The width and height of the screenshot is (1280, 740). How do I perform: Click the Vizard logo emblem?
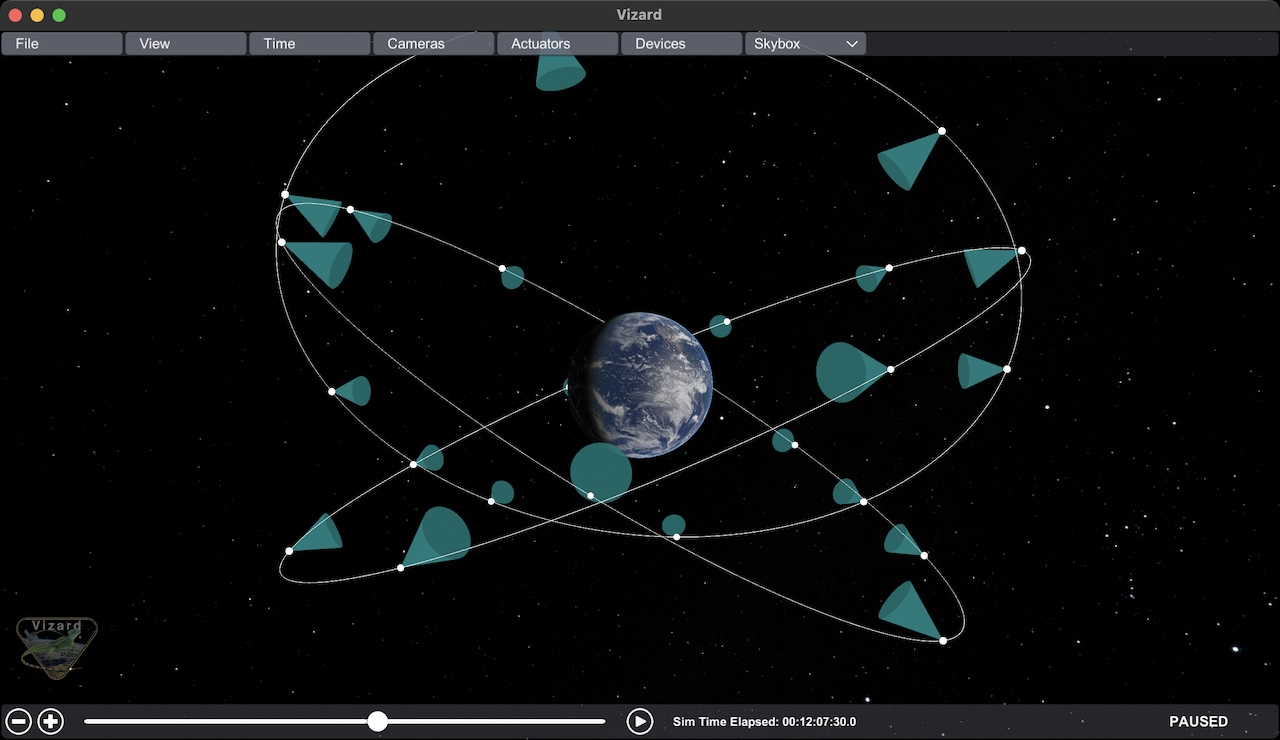[x=57, y=646]
